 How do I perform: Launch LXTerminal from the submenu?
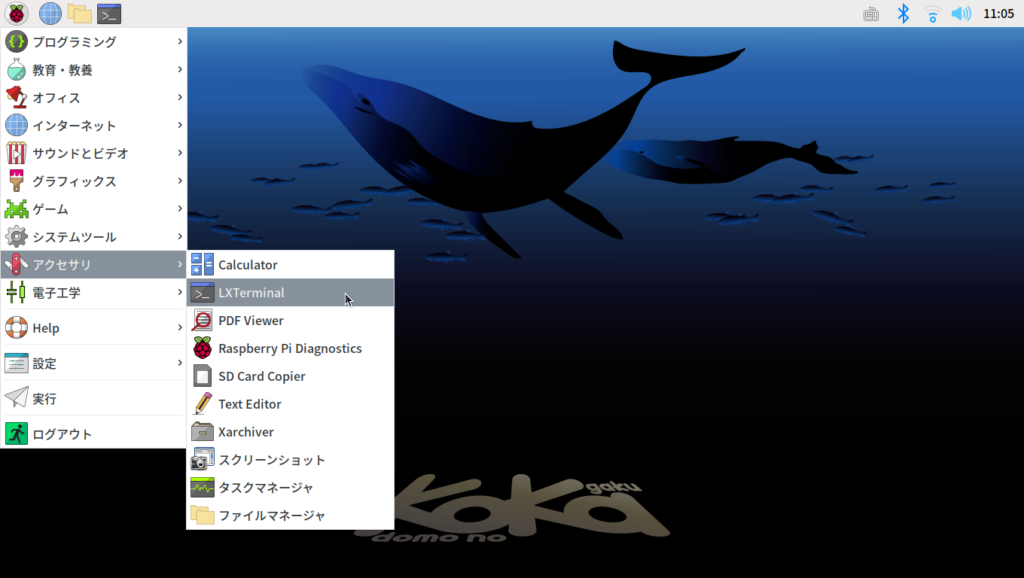251,293
